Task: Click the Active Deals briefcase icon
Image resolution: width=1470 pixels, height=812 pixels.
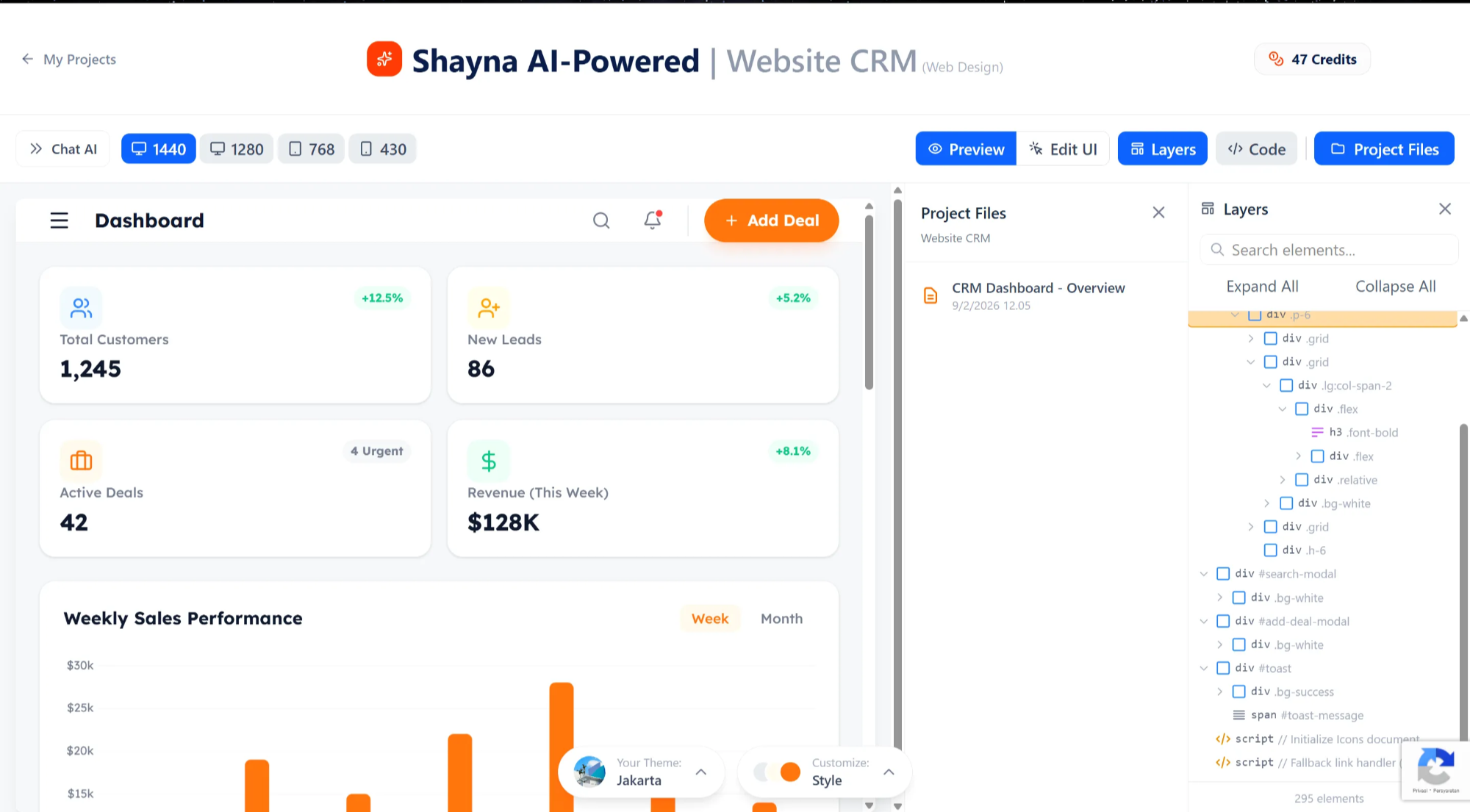Action: [x=81, y=461]
